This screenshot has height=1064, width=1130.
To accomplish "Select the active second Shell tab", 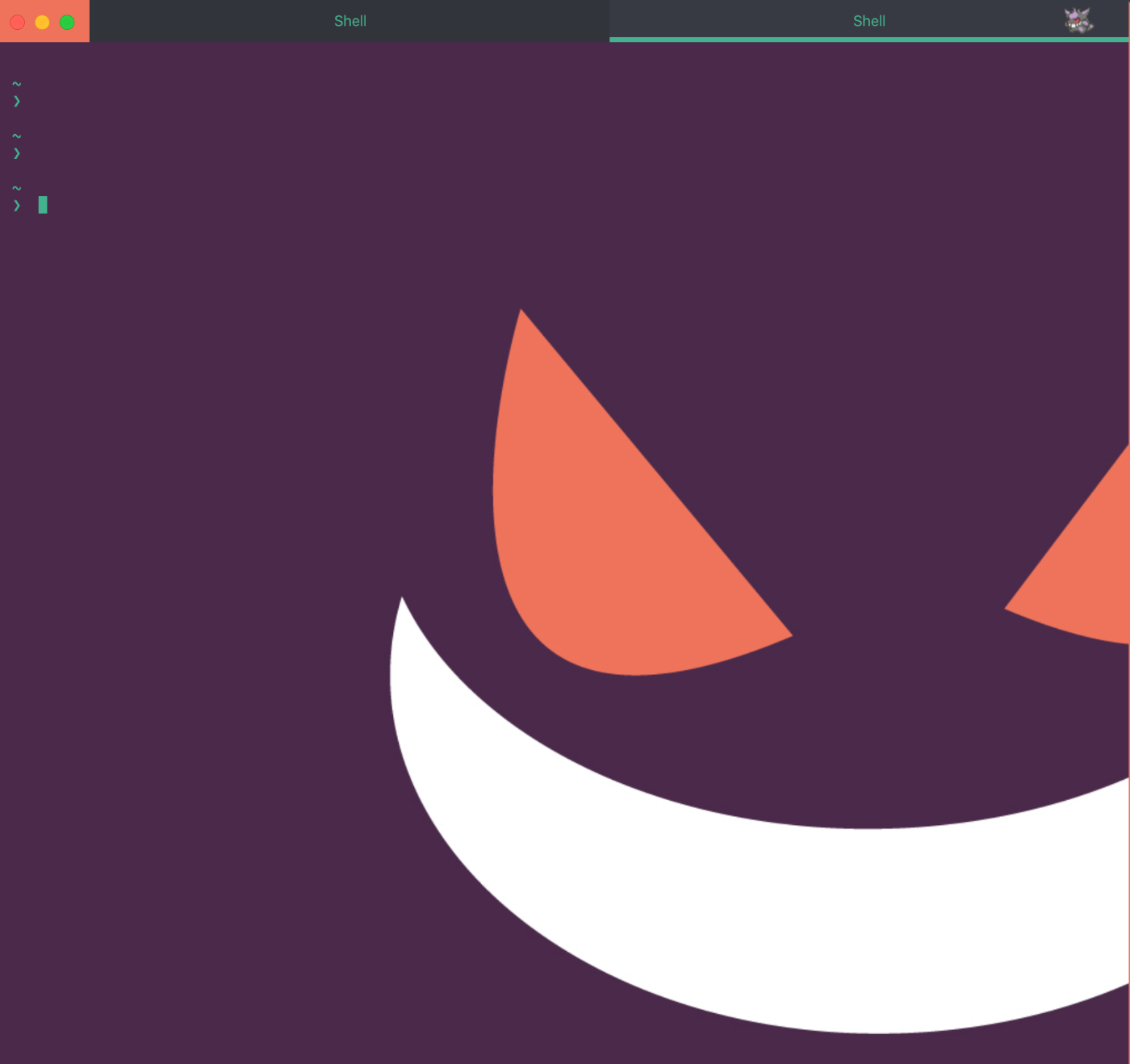I will click(868, 21).
